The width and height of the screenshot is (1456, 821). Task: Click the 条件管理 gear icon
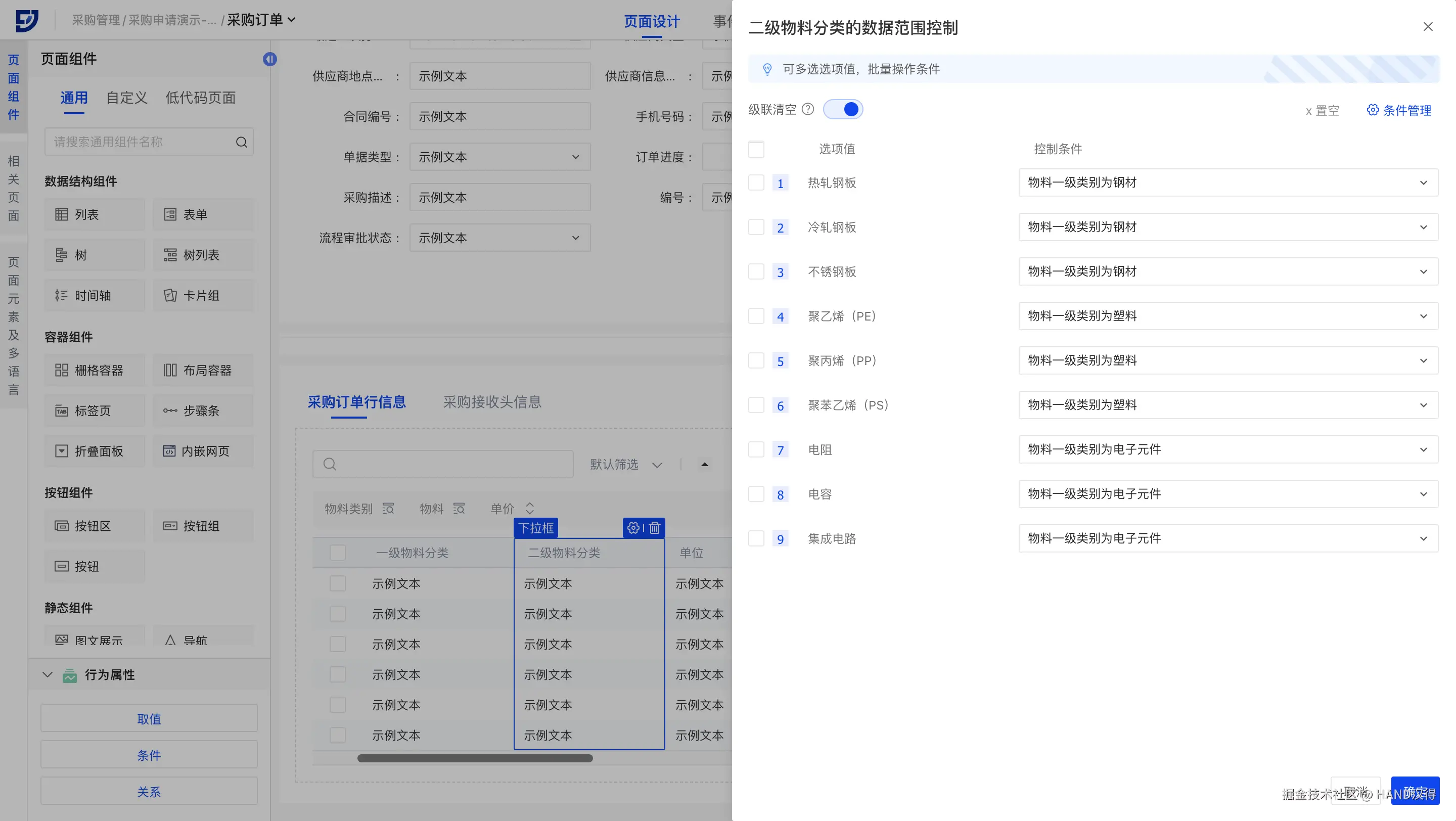(1373, 110)
